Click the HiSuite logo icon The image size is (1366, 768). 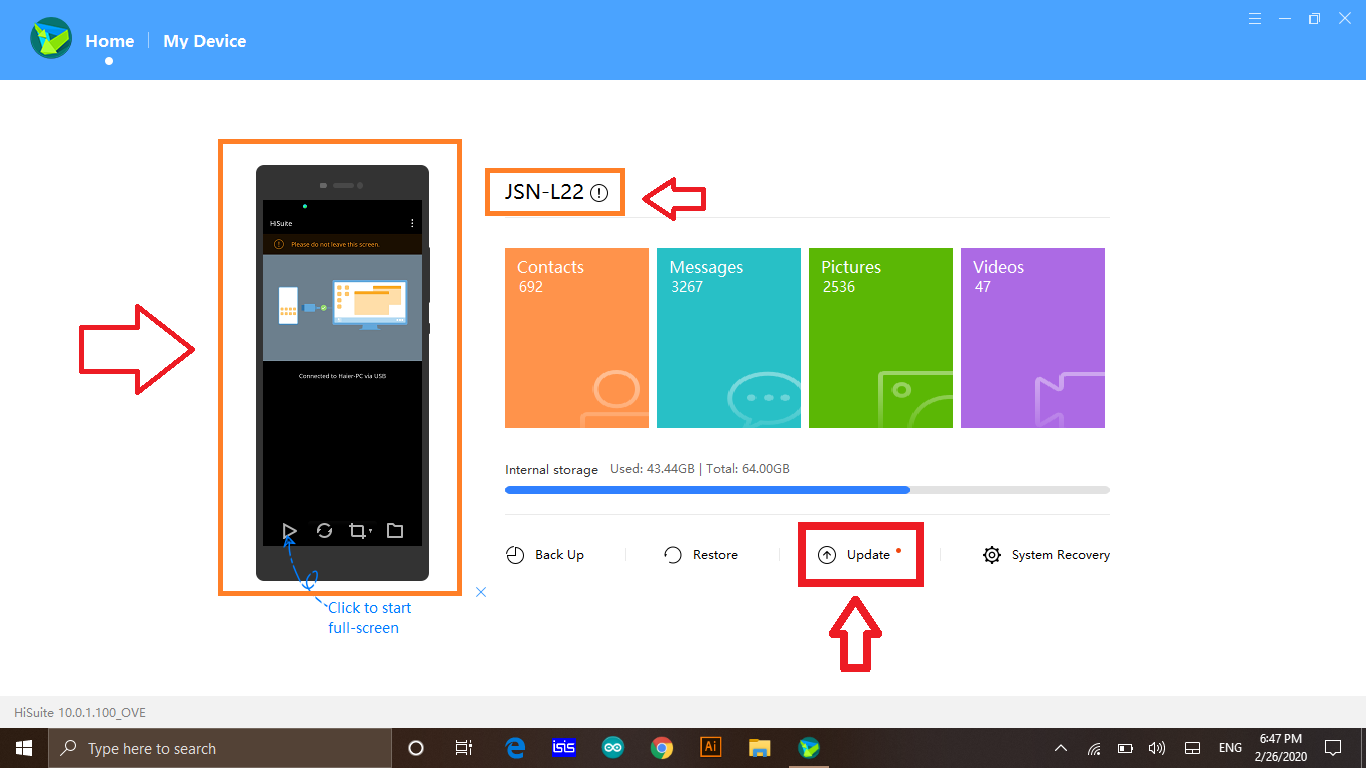50,40
